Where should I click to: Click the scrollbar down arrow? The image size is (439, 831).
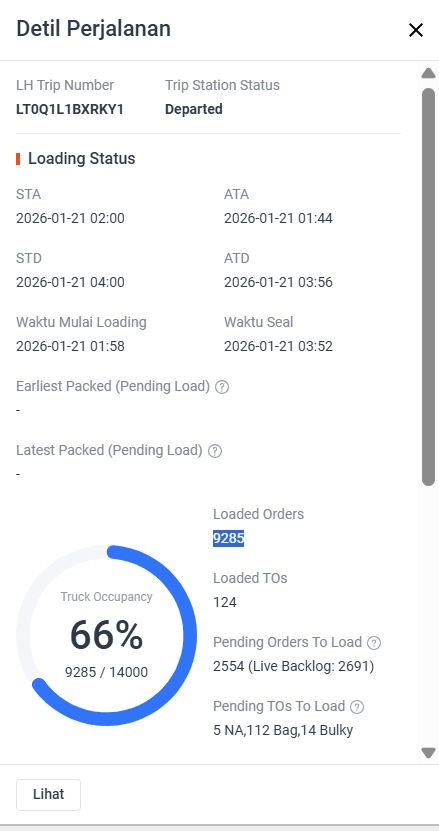(428, 753)
